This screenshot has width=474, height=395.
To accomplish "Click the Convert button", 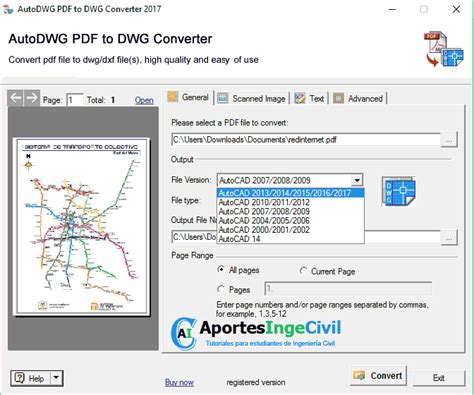I will pyautogui.click(x=378, y=376).
